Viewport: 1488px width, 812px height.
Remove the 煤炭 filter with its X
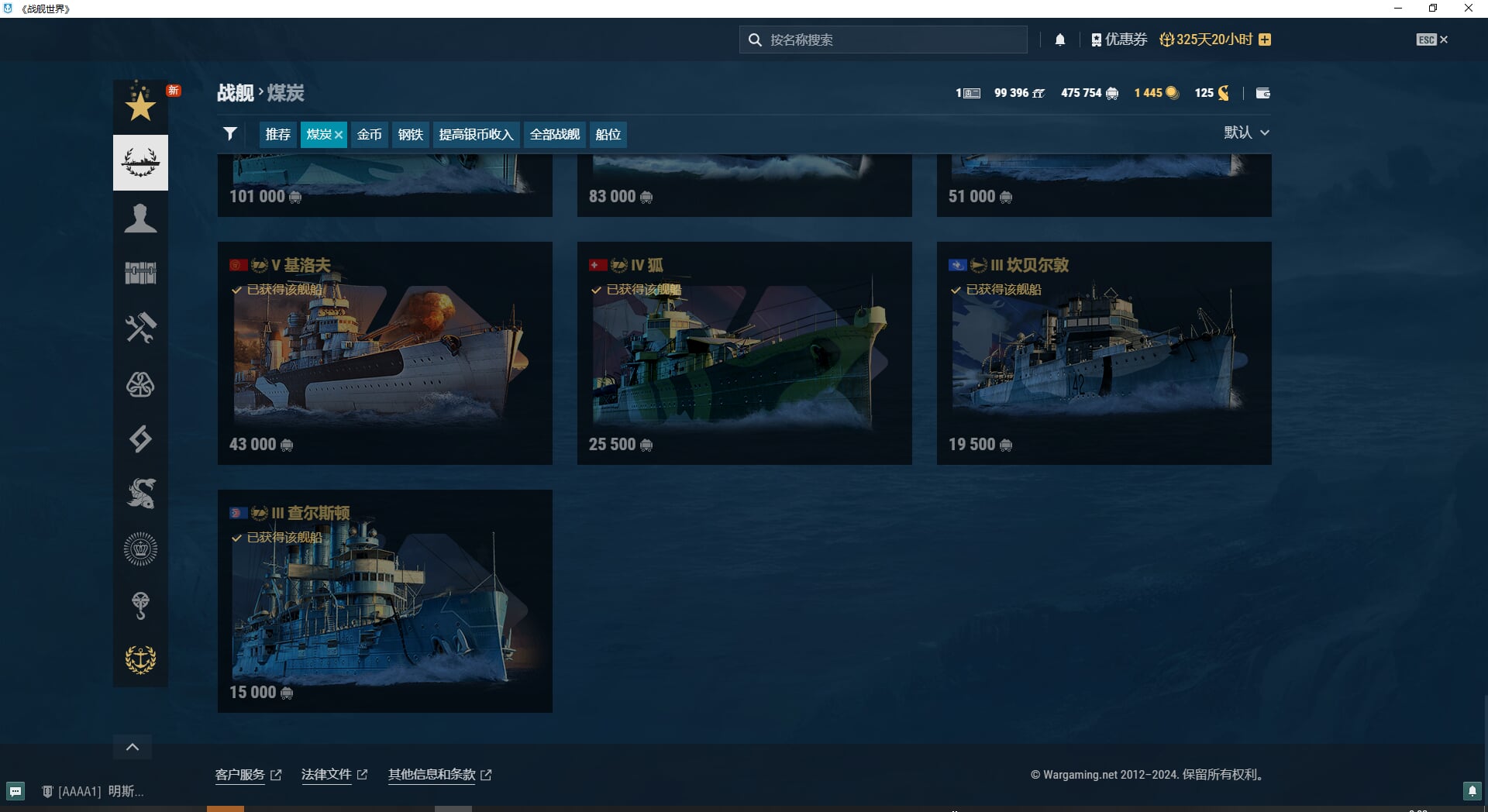coord(339,135)
